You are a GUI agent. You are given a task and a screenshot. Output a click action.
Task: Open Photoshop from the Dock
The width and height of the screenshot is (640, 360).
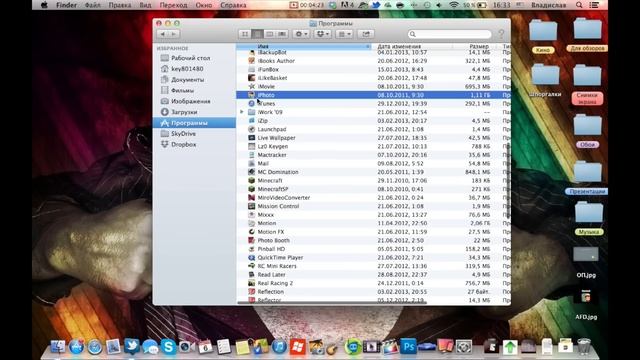coord(409,347)
